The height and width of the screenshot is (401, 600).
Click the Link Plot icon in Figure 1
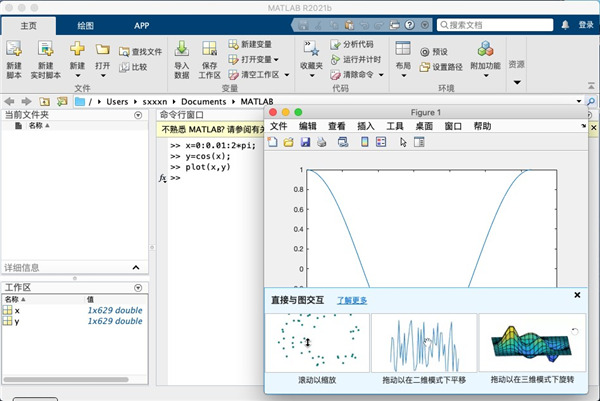click(x=343, y=142)
